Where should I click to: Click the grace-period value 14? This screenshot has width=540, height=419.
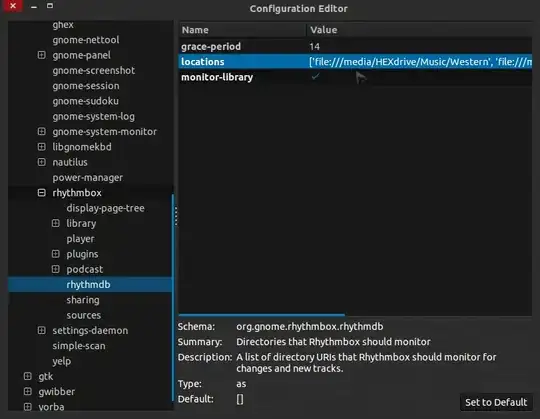[x=314, y=46]
